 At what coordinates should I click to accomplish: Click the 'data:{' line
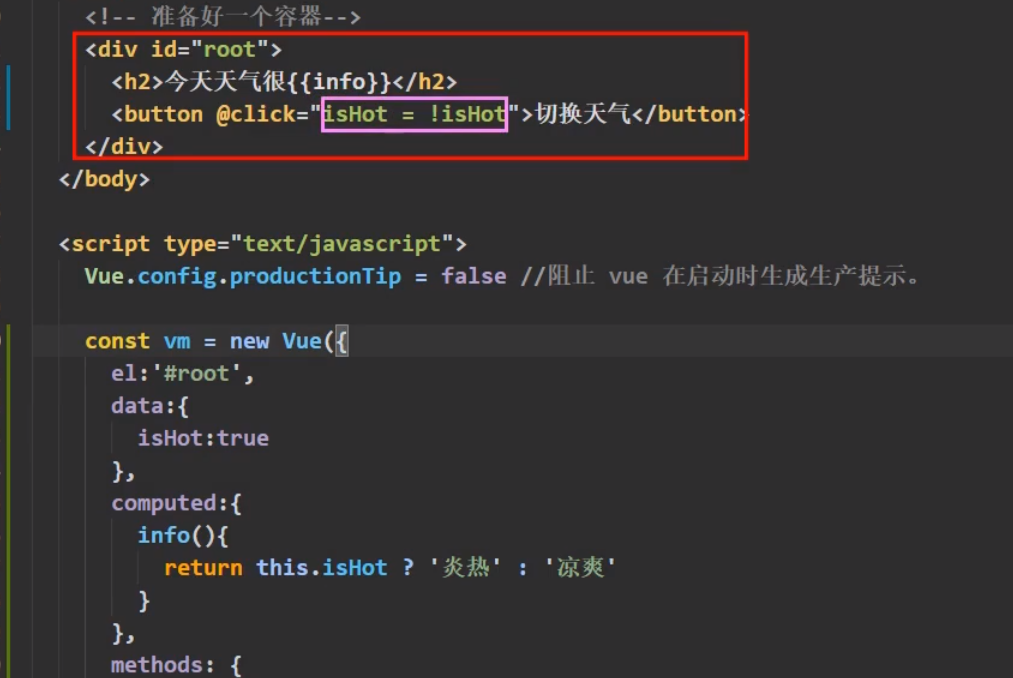coord(150,406)
